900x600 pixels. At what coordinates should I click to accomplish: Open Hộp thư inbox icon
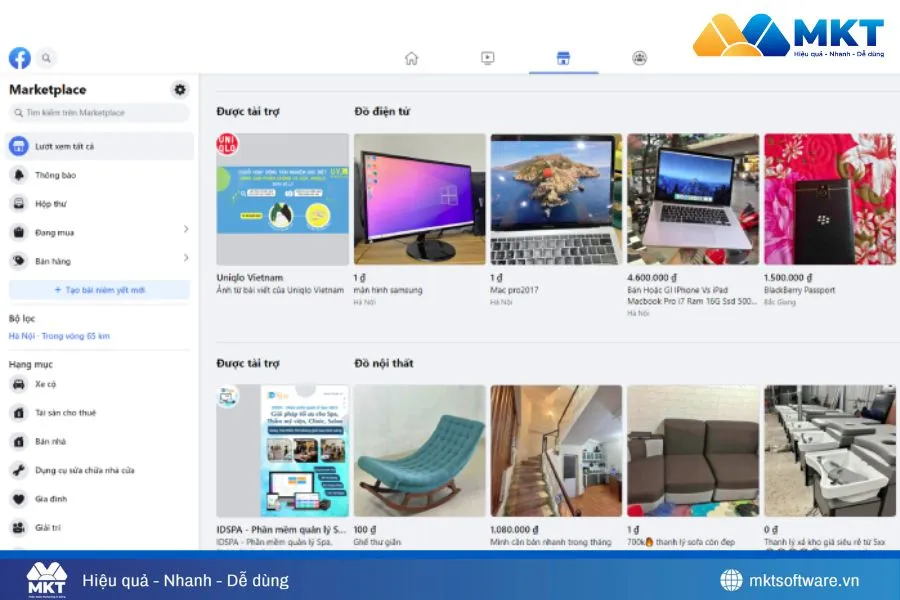[x=20, y=205]
